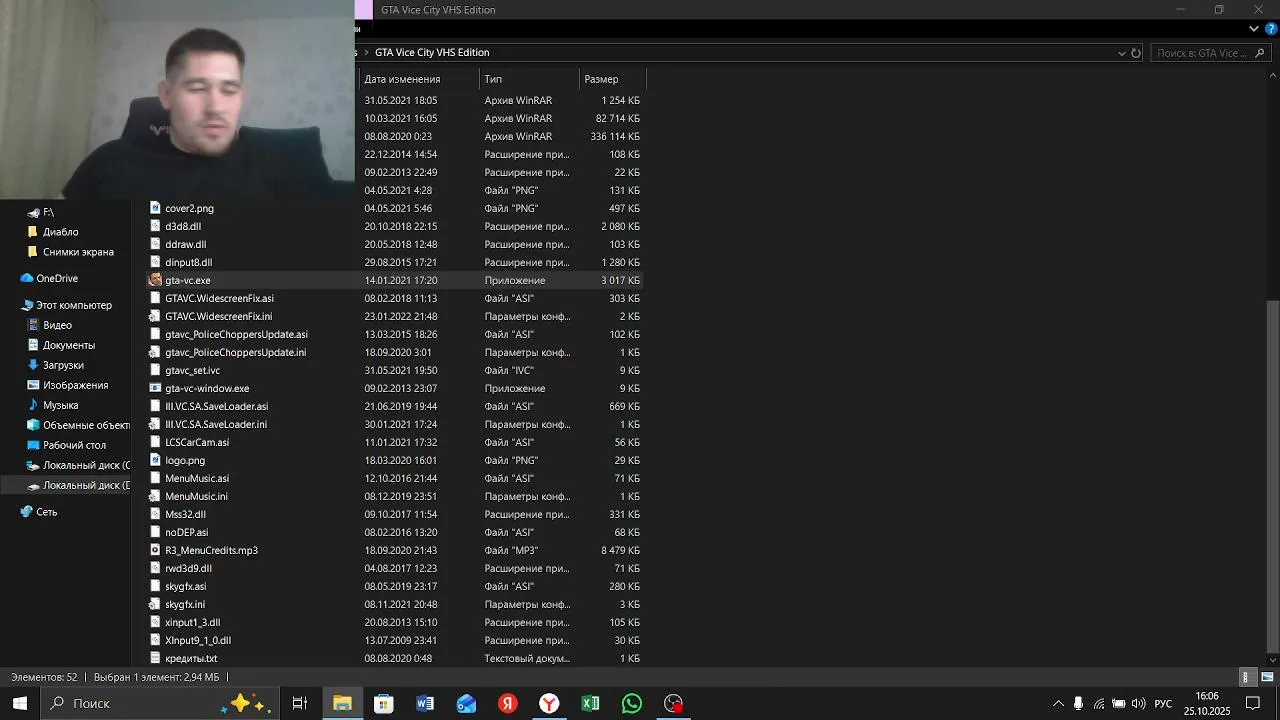This screenshot has width=1280, height=720.
Task: Click the taskbar Поиск search box
Action: (158, 703)
